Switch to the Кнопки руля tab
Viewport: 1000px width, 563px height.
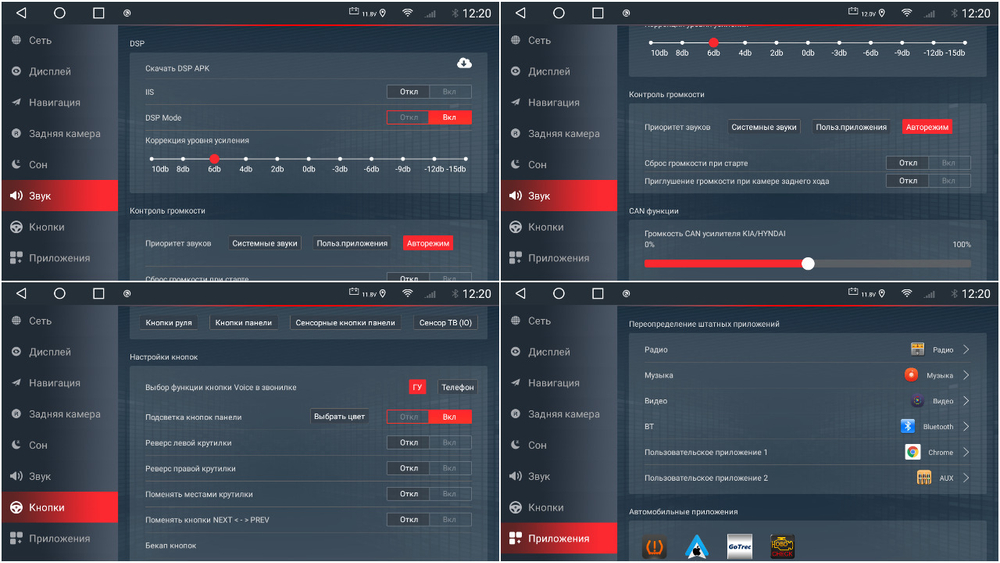(168, 323)
